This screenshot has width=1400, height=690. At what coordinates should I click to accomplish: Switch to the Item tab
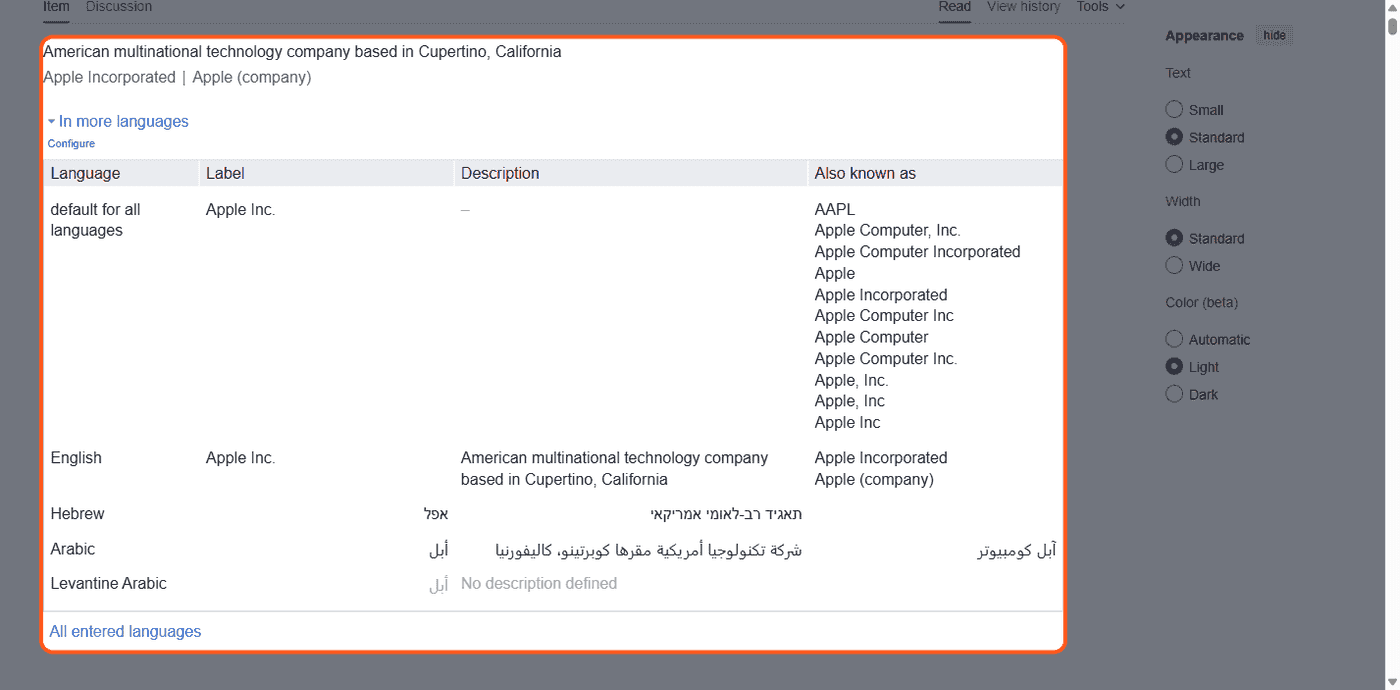56,7
